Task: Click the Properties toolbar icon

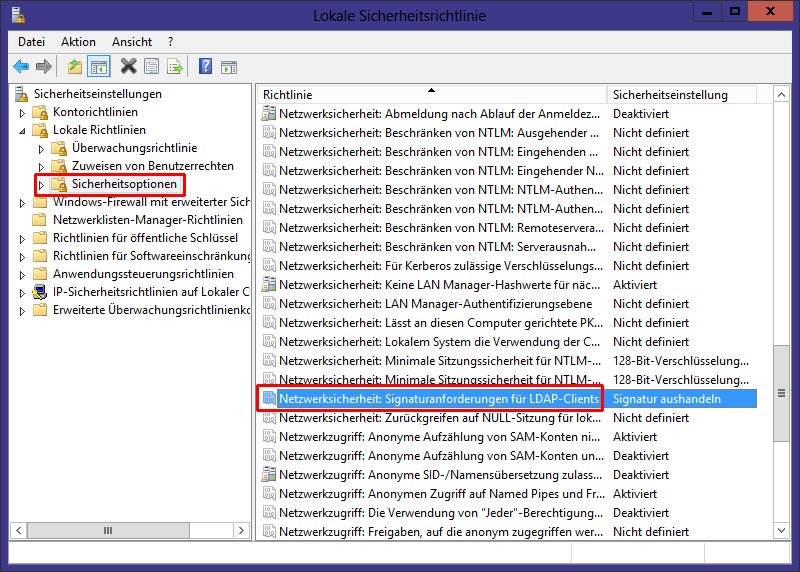Action: pos(152,67)
